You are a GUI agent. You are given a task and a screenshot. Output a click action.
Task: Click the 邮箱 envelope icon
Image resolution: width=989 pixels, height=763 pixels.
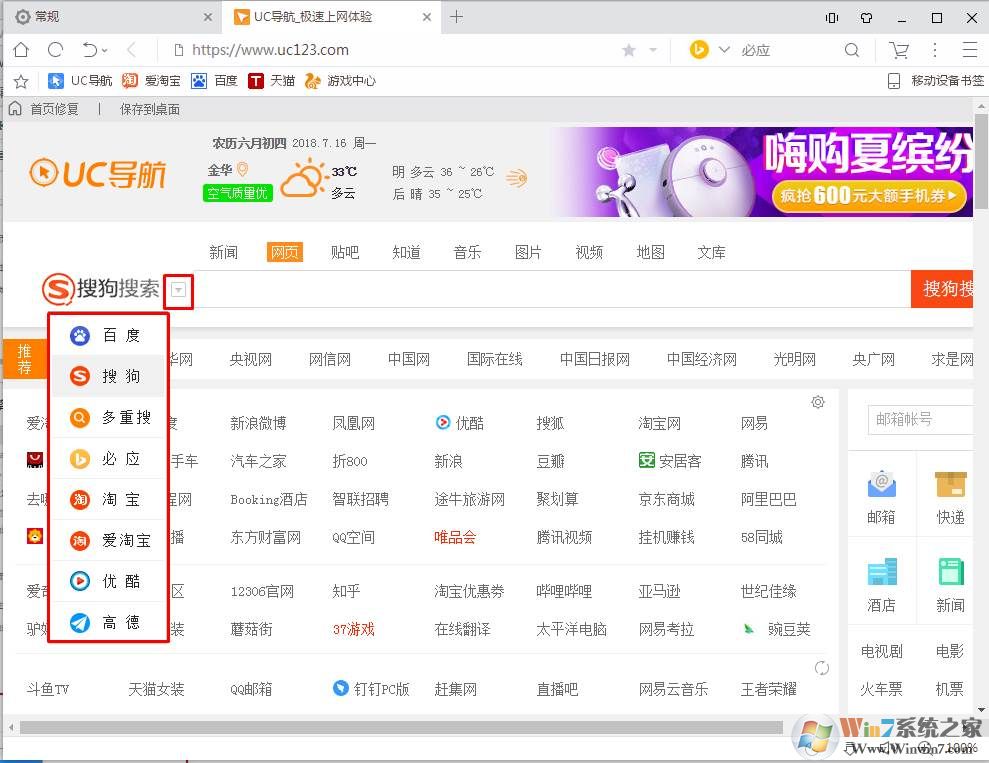pyautogui.click(x=881, y=485)
